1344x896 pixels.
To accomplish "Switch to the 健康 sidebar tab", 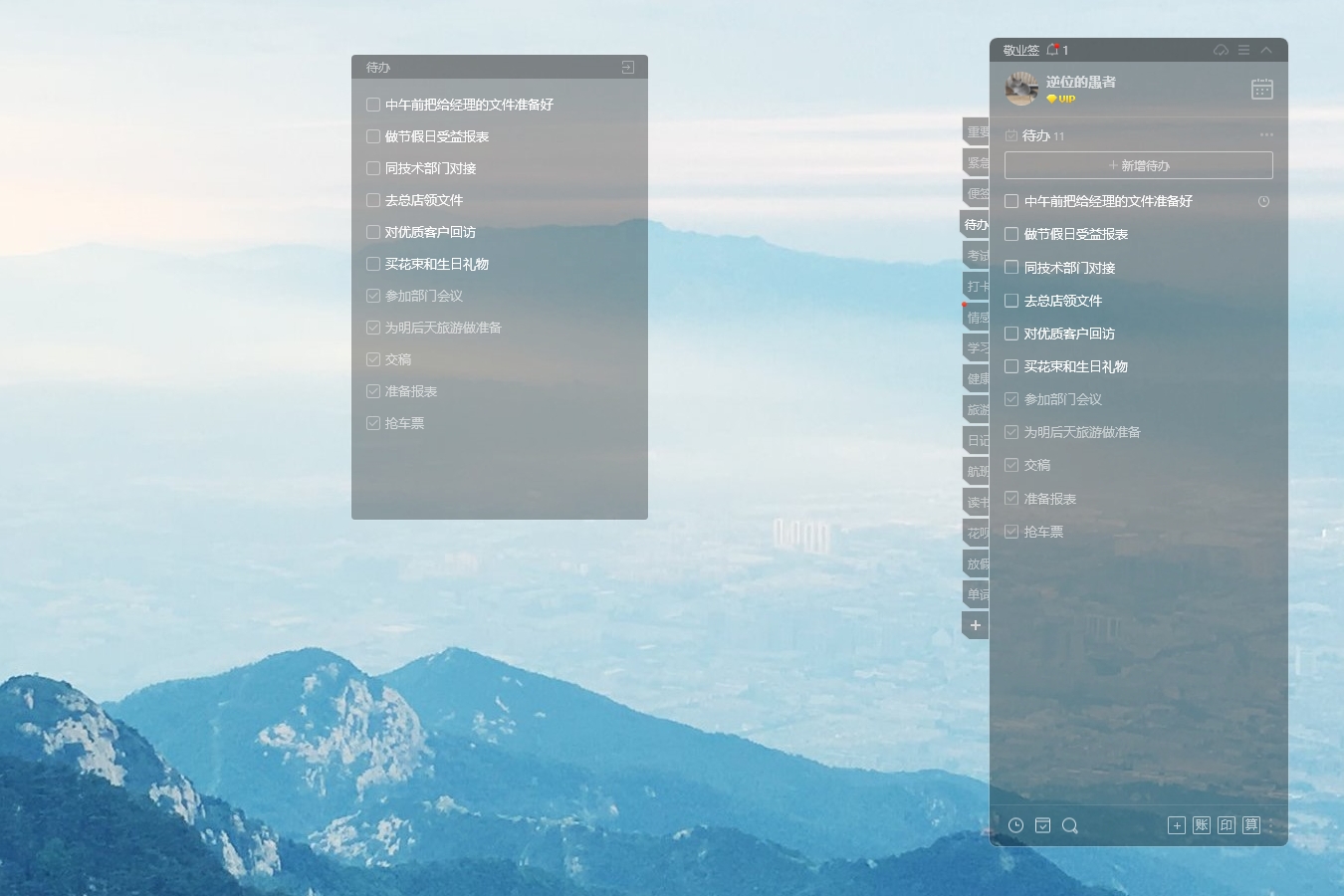I will click(976, 378).
